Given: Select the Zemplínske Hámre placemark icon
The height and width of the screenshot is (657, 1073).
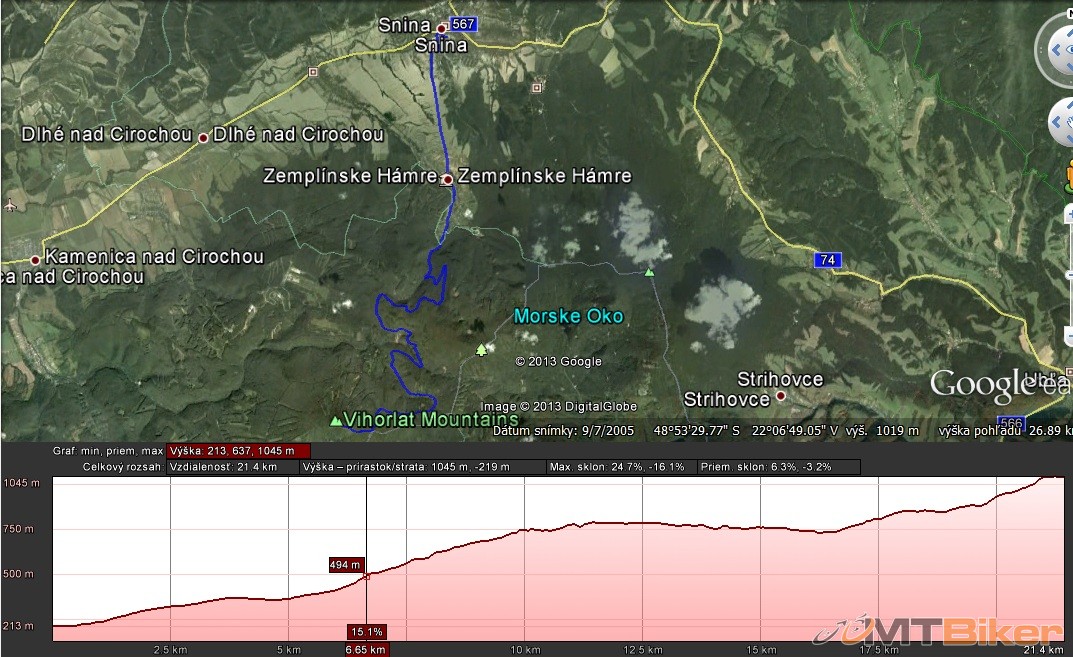Looking at the screenshot, I should click(447, 179).
